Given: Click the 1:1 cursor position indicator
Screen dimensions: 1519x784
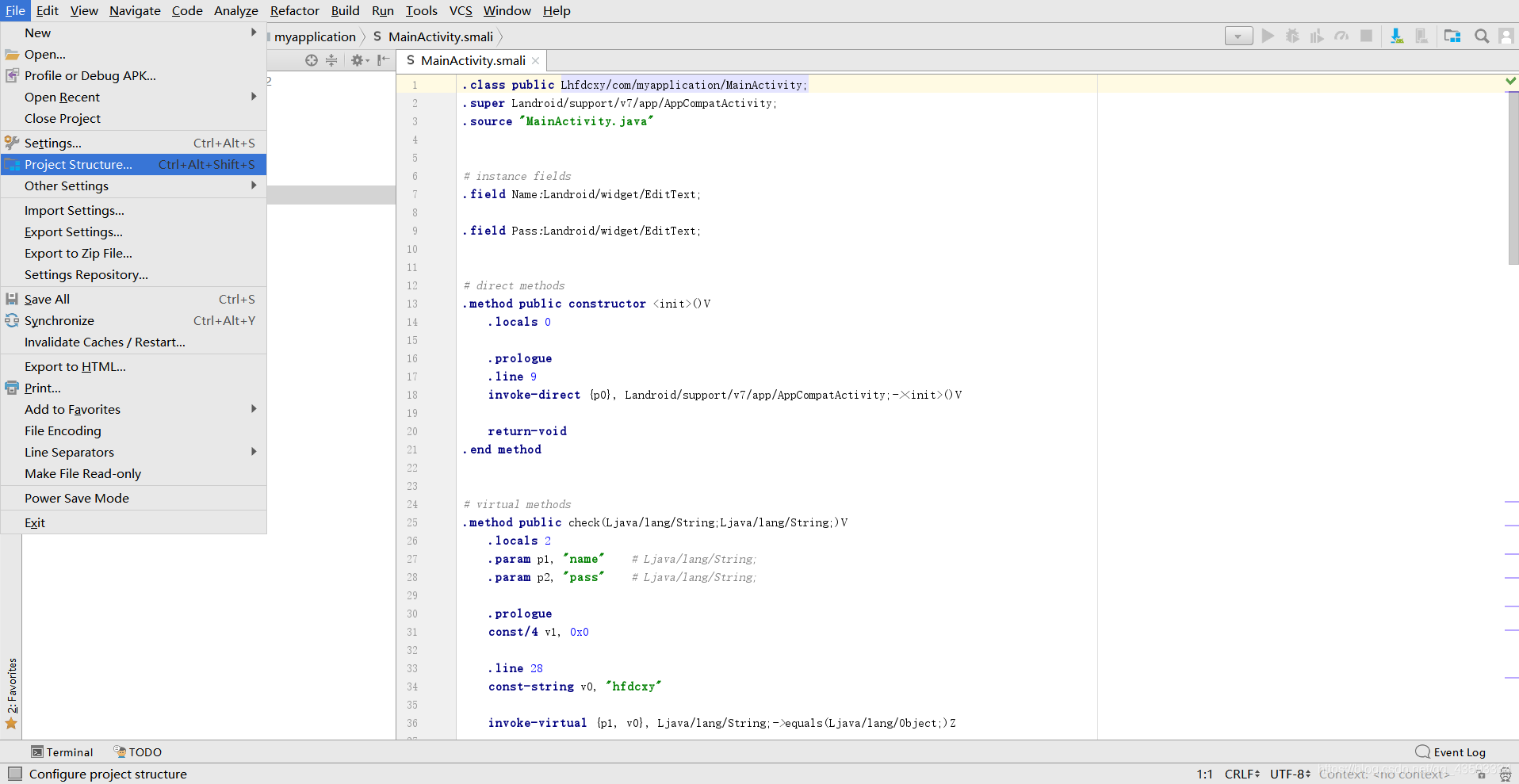Looking at the screenshot, I should pyautogui.click(x=1204, y=774).
